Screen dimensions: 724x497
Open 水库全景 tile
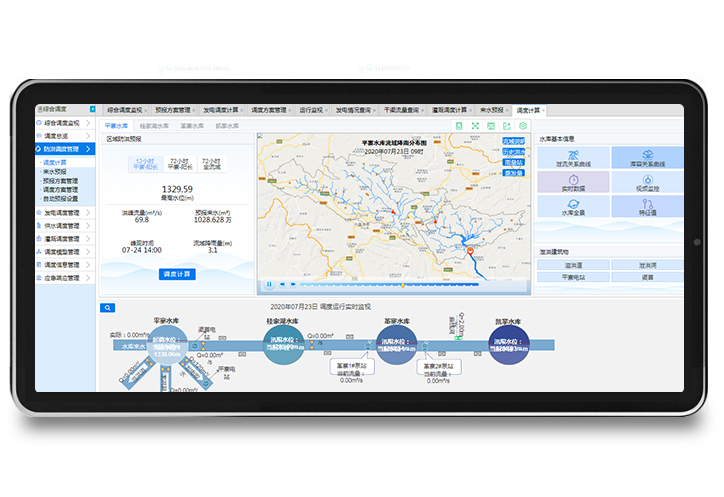pos(572,207)
